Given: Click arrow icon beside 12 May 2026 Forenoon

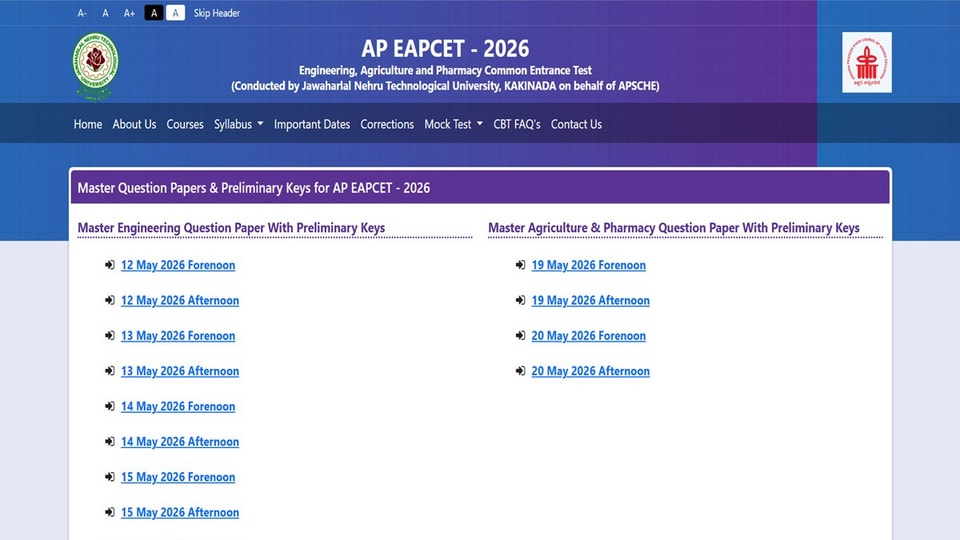Looking at the screenshot, I should [x=110, y=265].
